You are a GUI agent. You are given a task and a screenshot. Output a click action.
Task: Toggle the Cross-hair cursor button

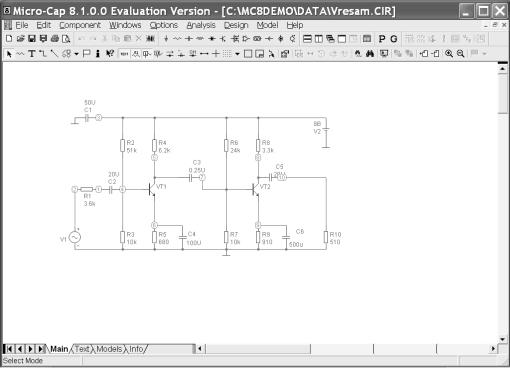pos(216,54)
